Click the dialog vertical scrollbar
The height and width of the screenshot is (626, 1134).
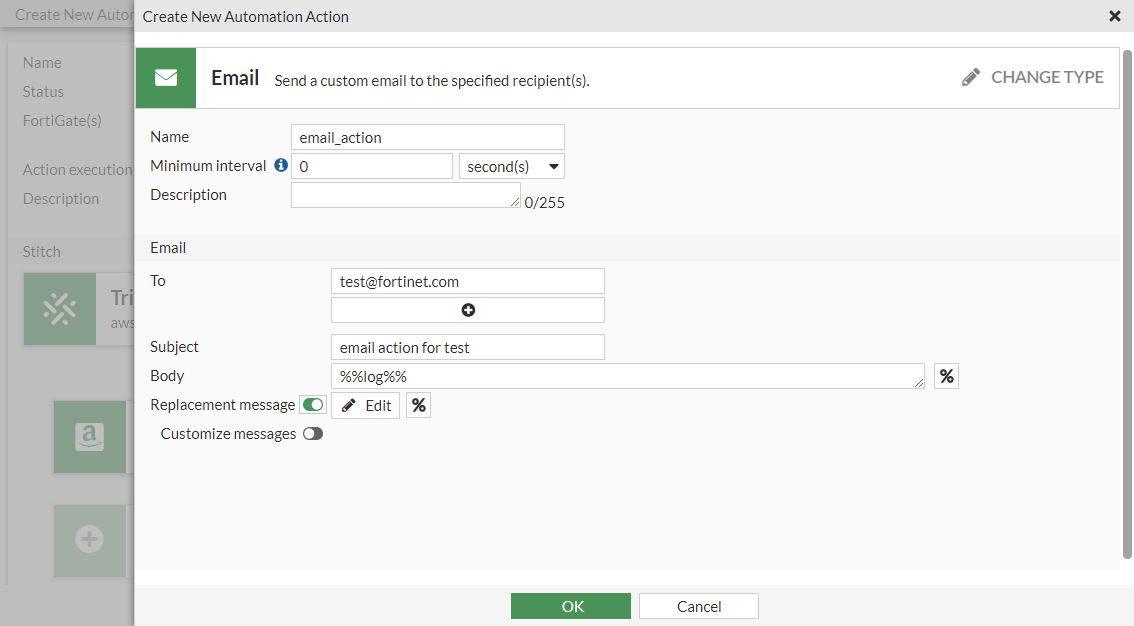pos(1128,300)
